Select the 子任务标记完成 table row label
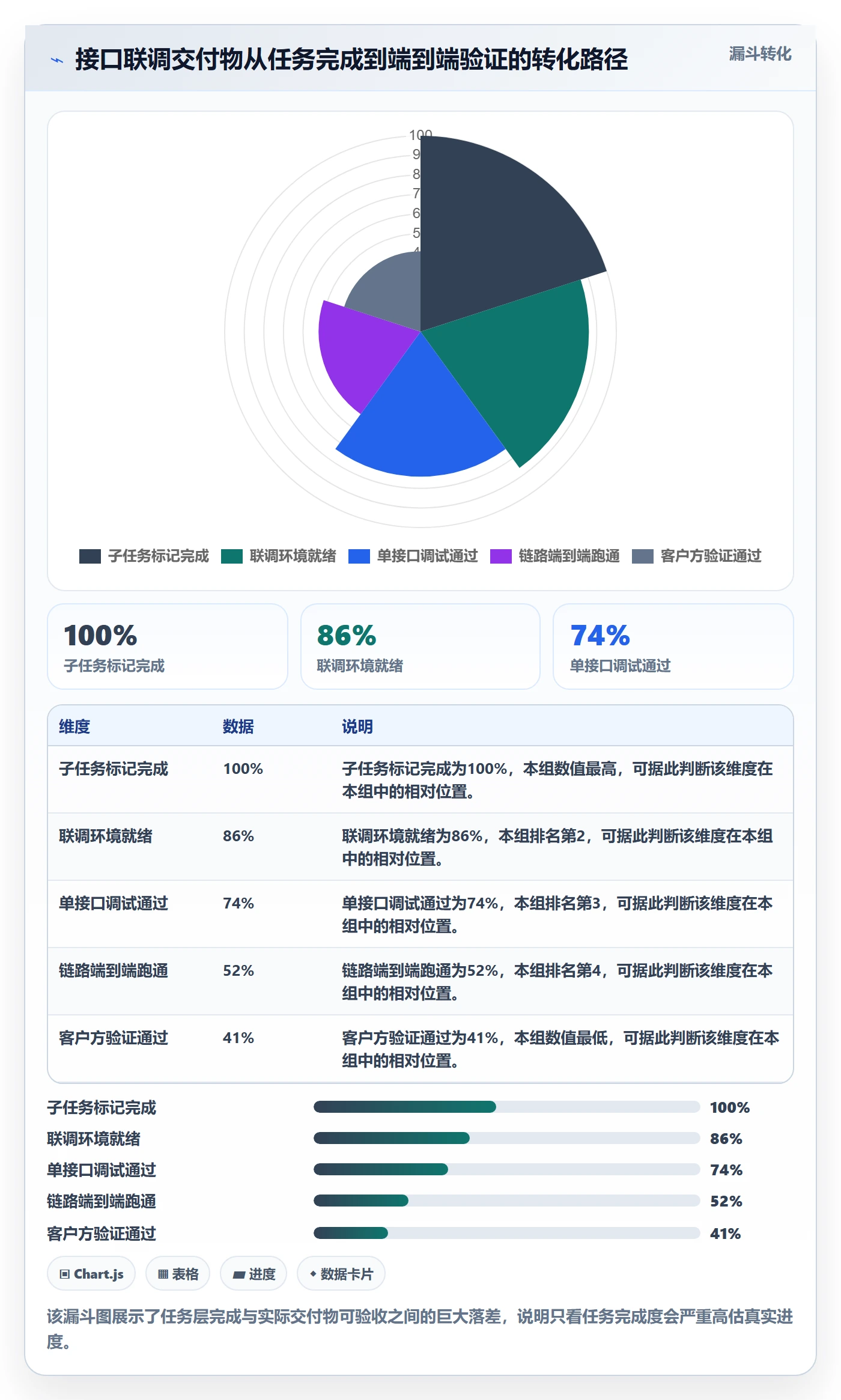Viewport: 841px width, 1400px height. click(114, 768)
